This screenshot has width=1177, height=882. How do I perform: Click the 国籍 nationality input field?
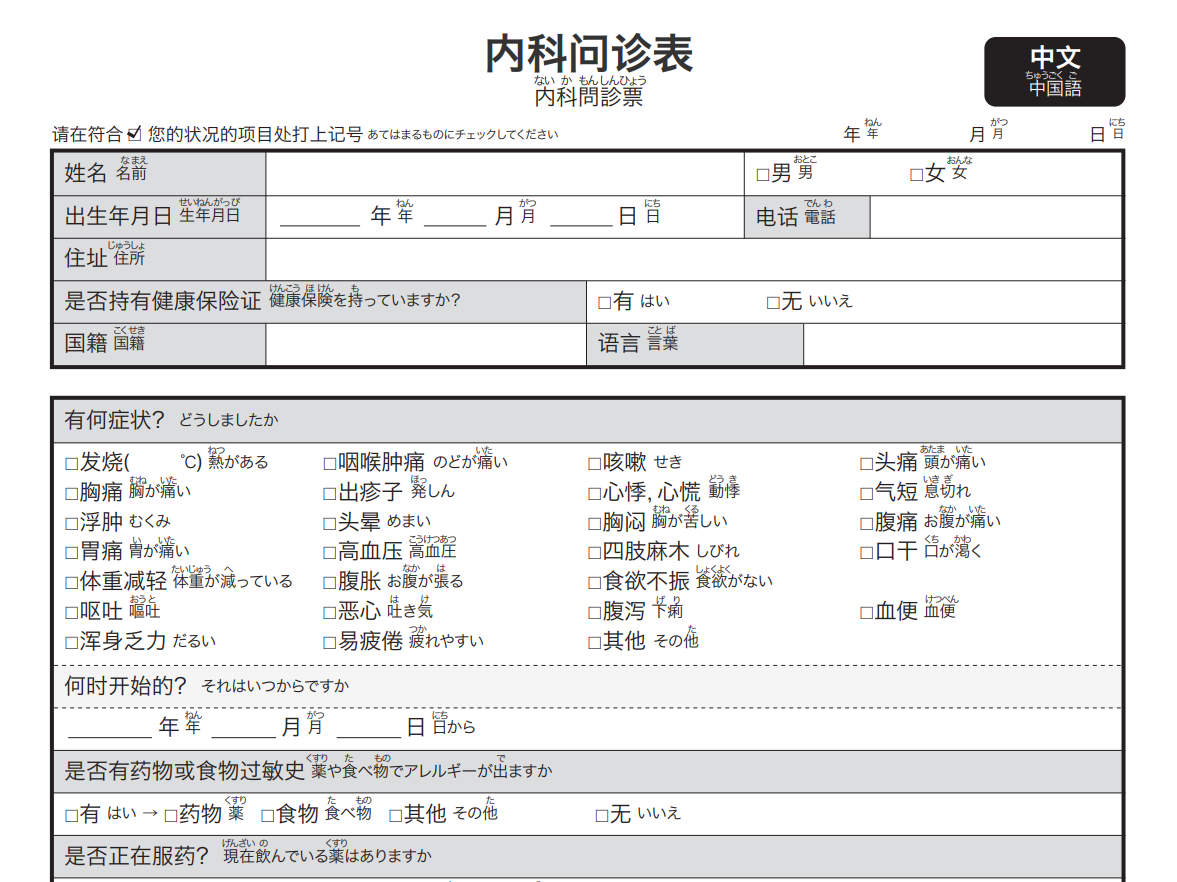tap(425, 344)
